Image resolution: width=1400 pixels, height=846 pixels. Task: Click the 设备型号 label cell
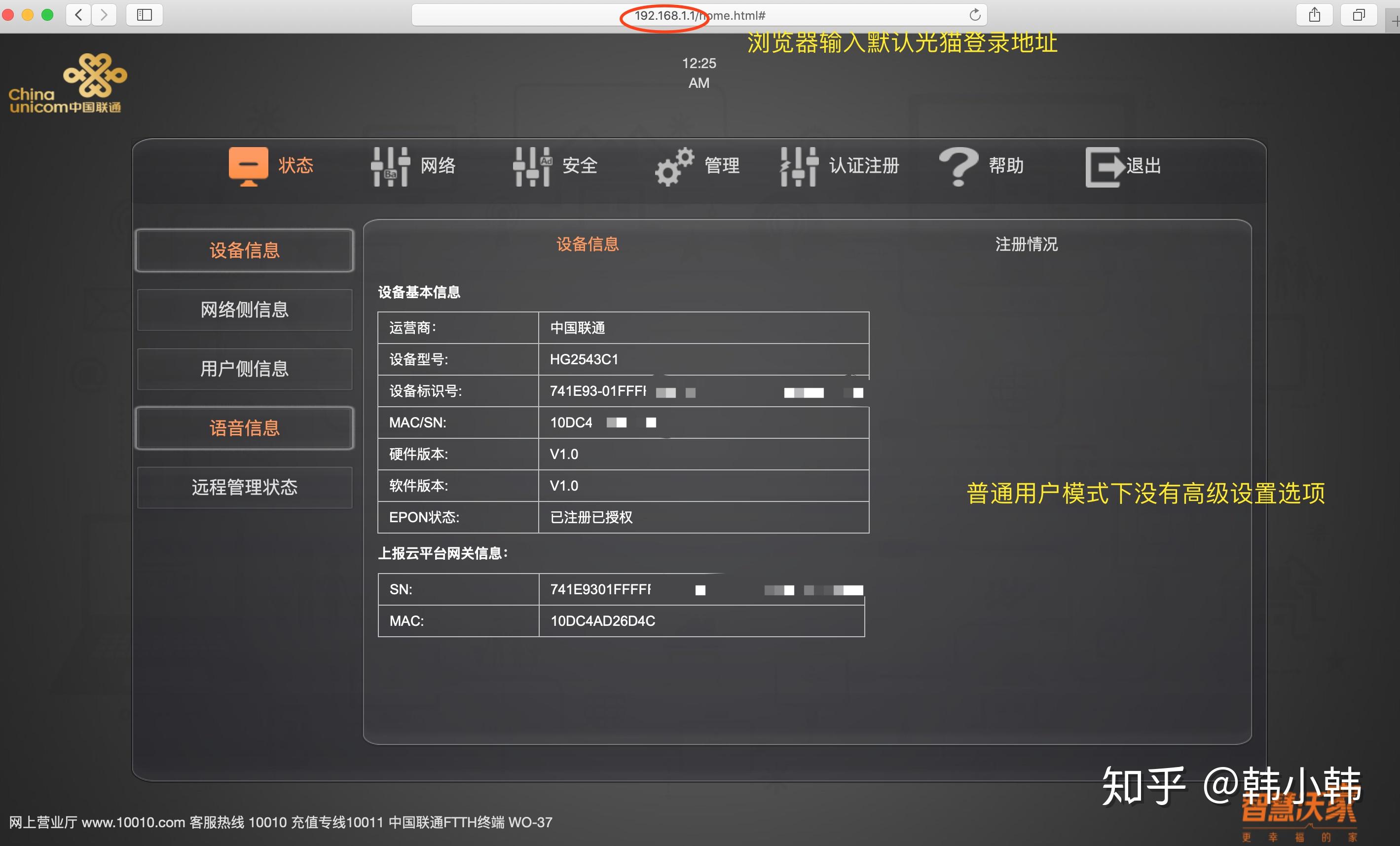[458, 359]
